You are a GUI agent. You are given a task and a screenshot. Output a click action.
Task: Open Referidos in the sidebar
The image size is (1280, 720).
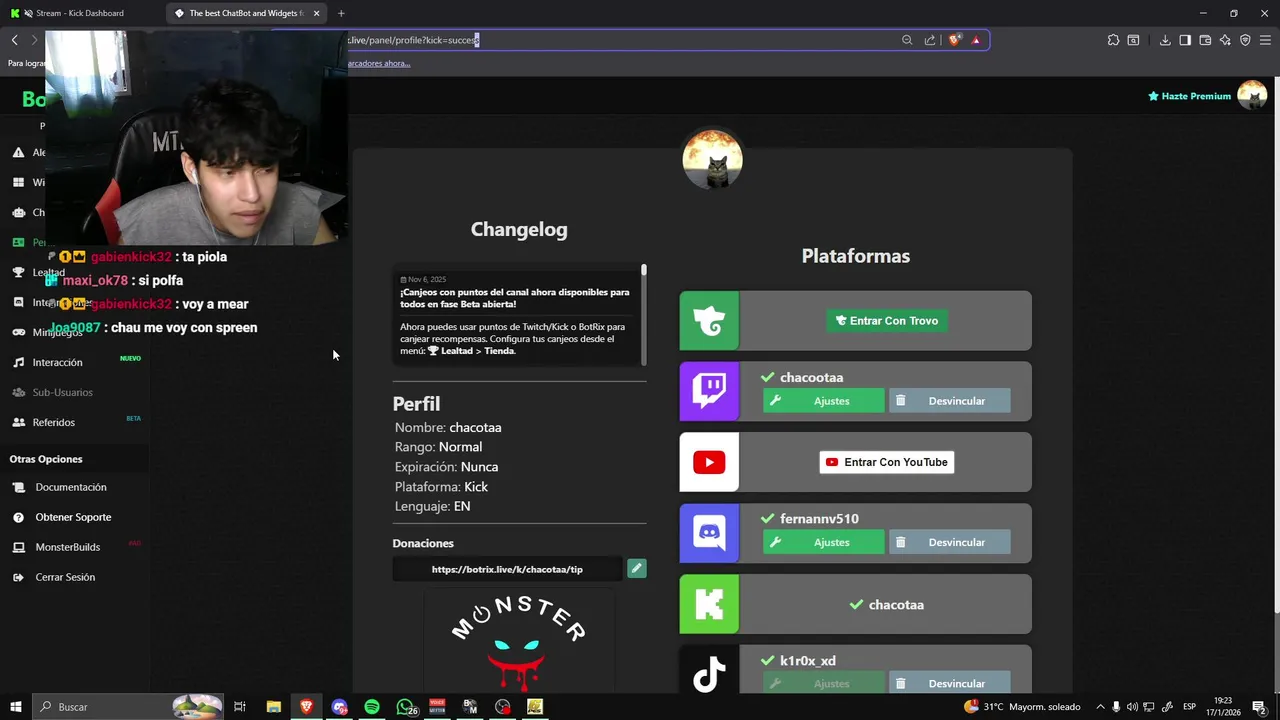coord(53,422)
